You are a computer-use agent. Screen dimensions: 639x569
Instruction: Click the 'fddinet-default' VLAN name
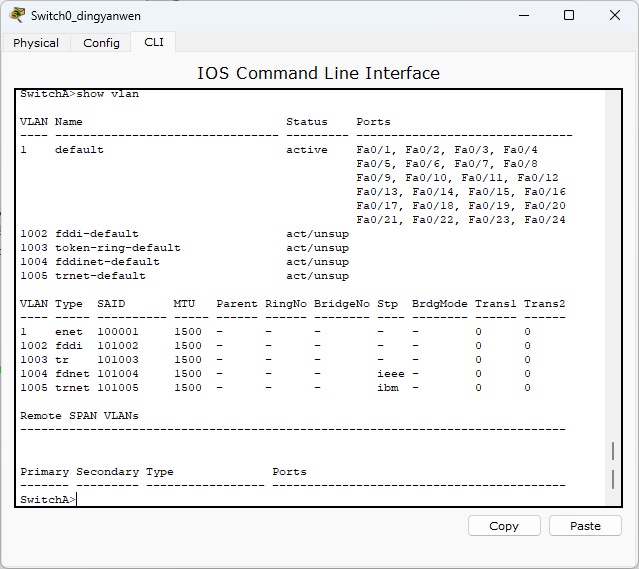[x=107, y=262]
